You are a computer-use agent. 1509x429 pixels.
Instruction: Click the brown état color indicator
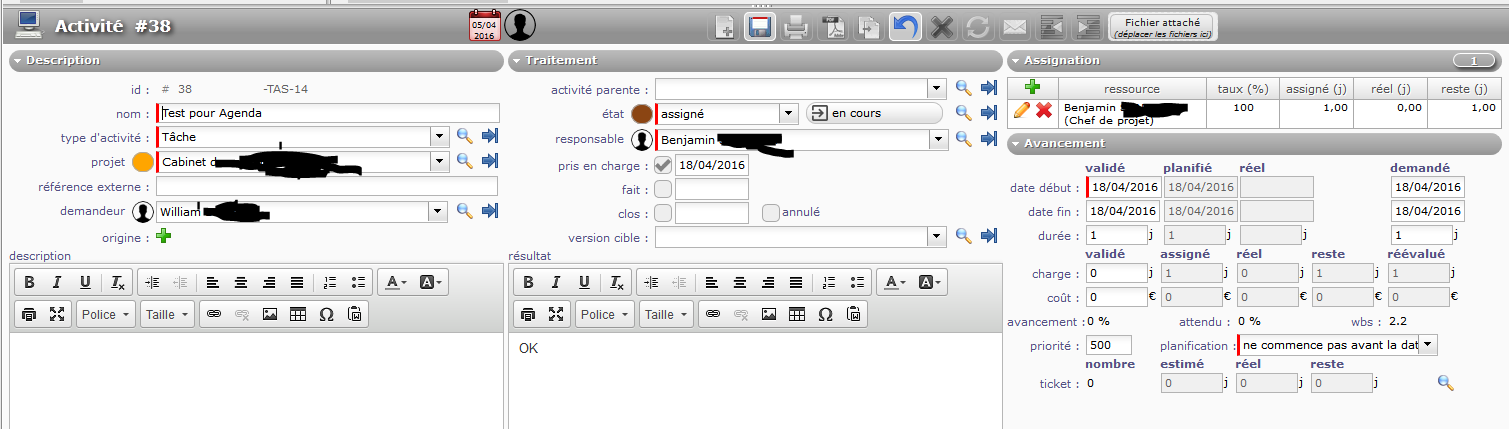click(x=641, y=114)
